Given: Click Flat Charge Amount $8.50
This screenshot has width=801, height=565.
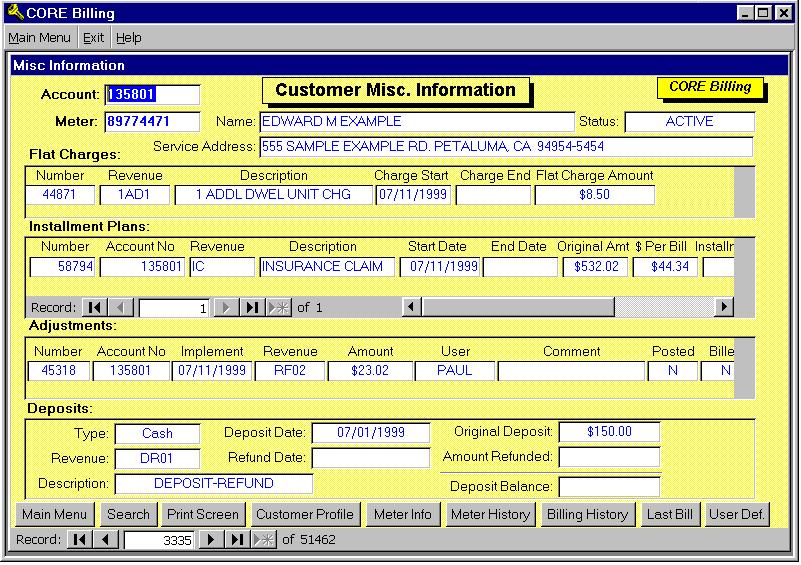Looking at the screenshot, I should pyautogui.click(x=595, y=195).
